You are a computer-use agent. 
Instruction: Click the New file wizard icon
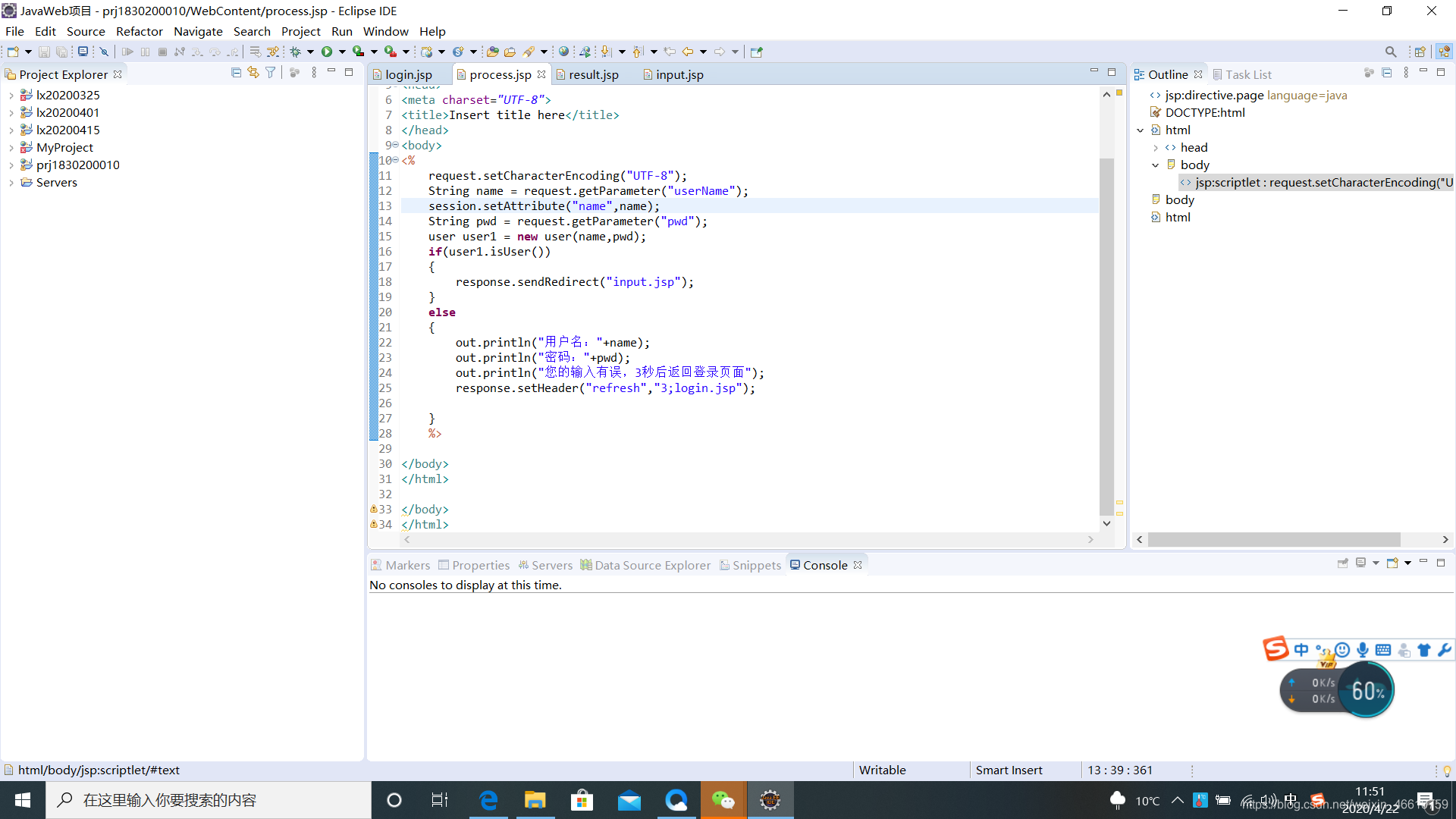(13, 52)
